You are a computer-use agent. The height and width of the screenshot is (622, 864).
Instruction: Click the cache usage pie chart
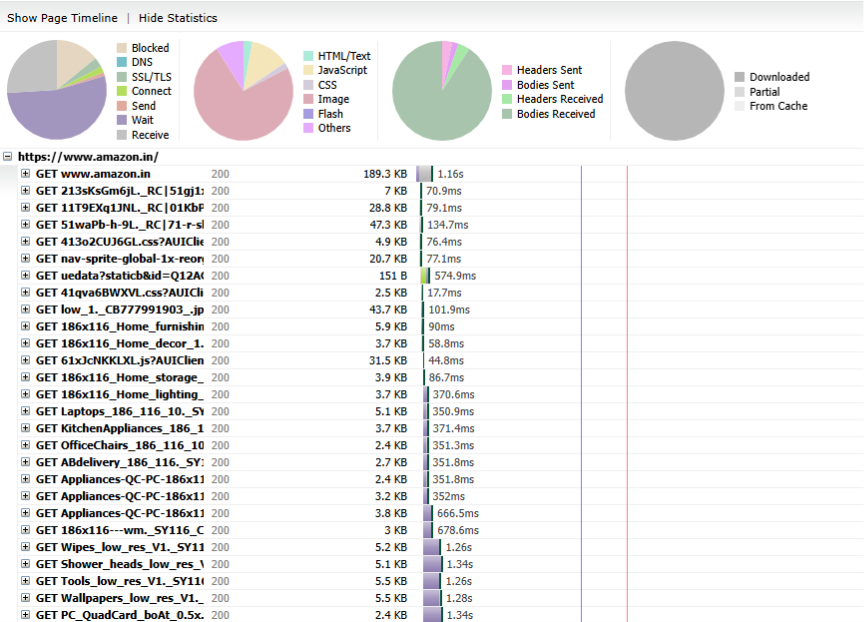click(674, 91)
